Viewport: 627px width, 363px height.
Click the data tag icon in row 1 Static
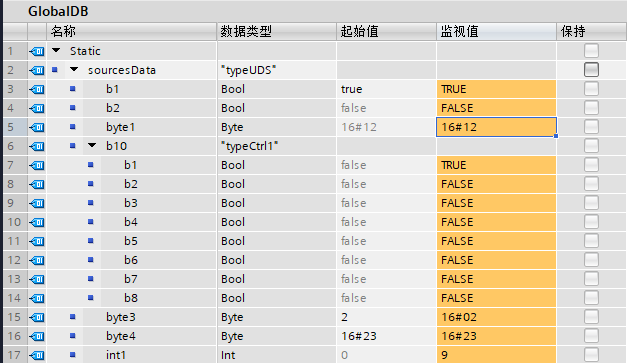pos(37,51)
